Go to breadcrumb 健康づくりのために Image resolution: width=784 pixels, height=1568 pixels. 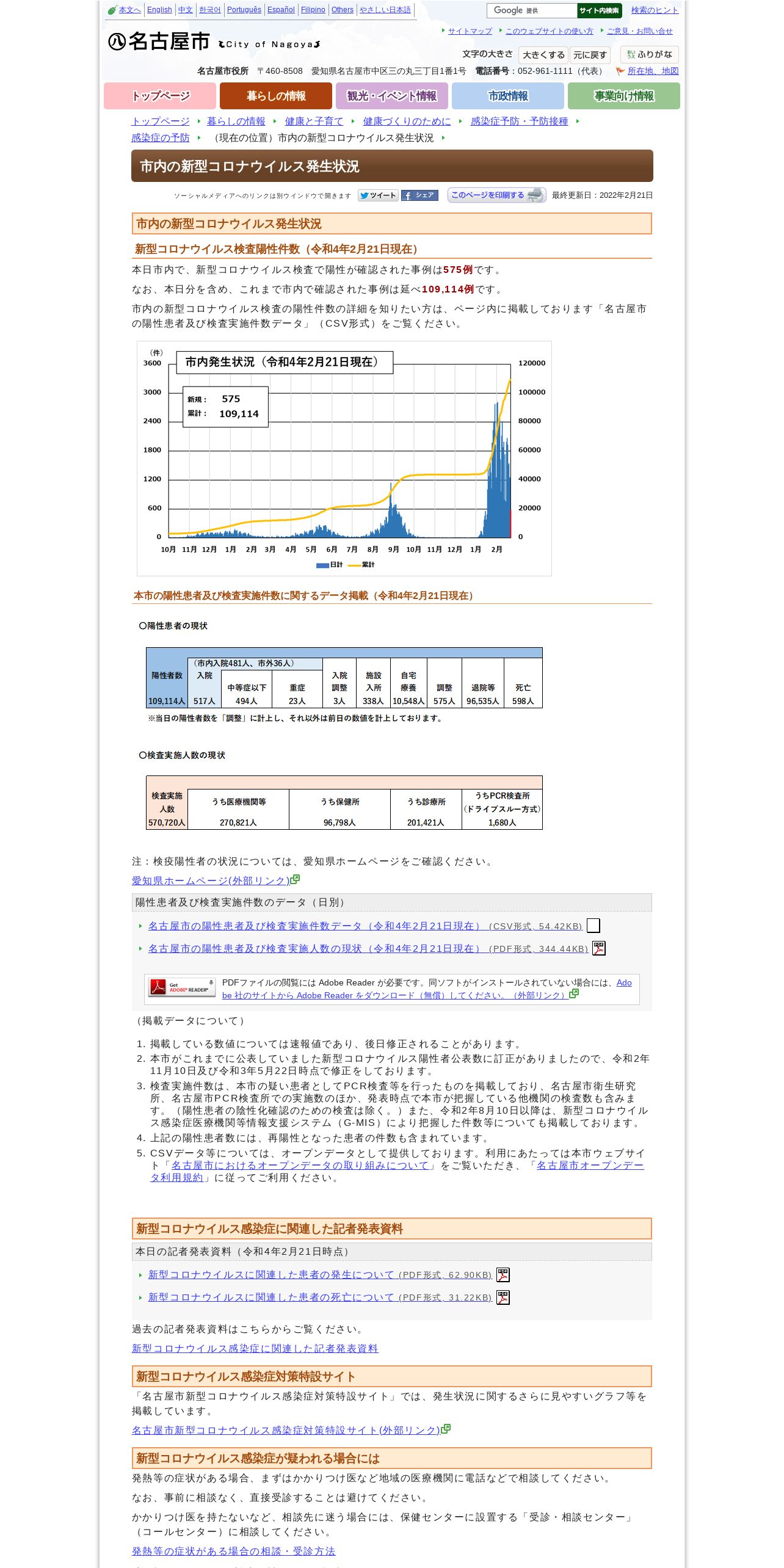click(x=407, y=122)
